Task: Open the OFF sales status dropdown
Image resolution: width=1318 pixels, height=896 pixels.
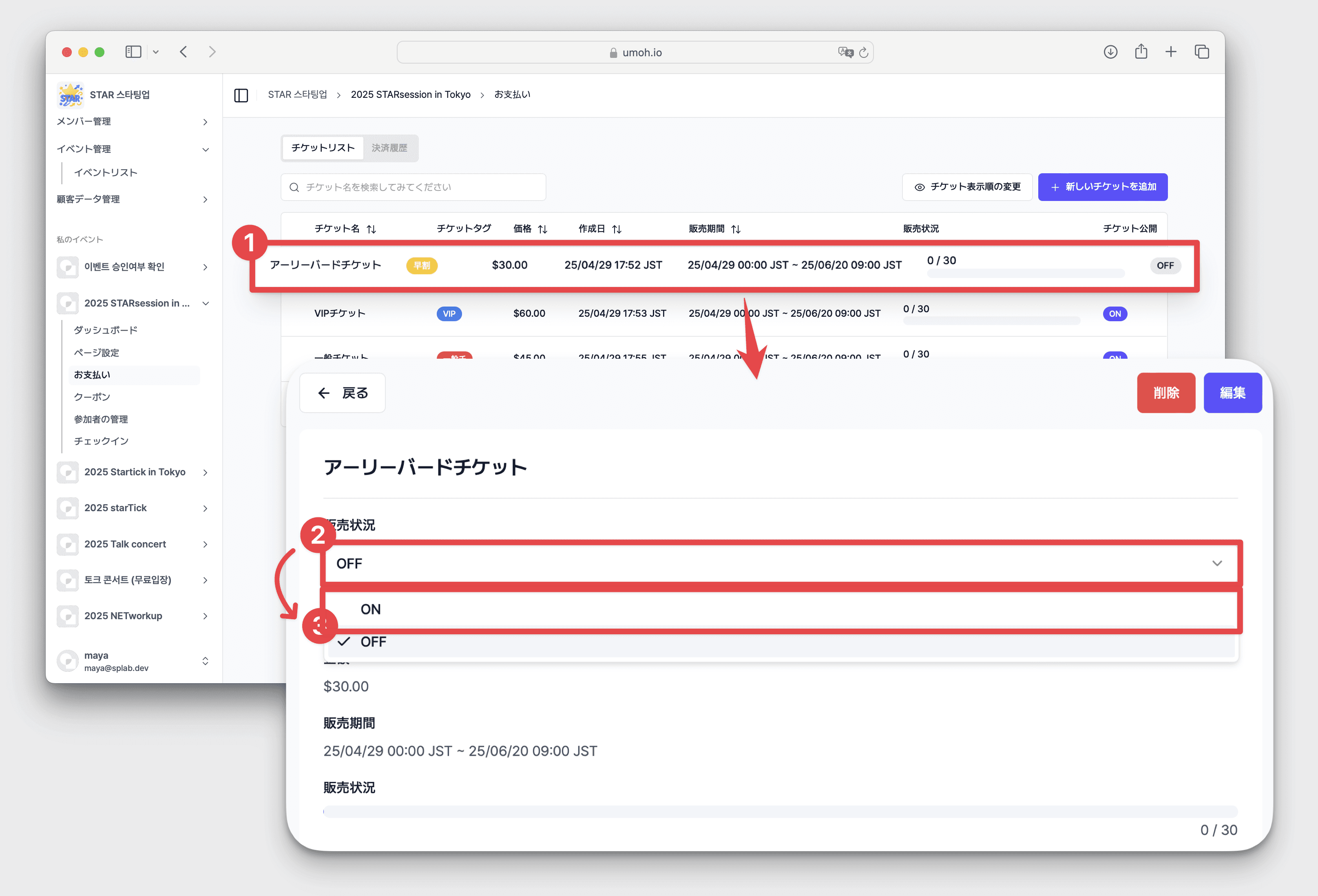Action: 781,563
